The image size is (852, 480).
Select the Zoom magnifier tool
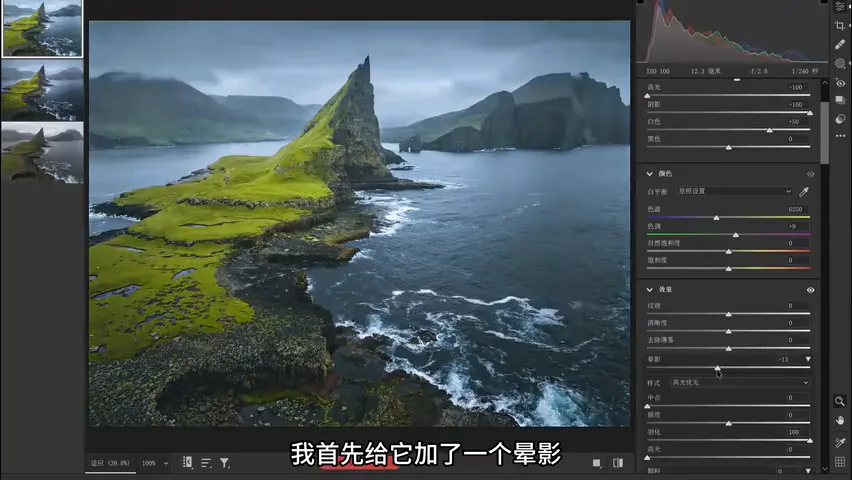tap(840, 401)
